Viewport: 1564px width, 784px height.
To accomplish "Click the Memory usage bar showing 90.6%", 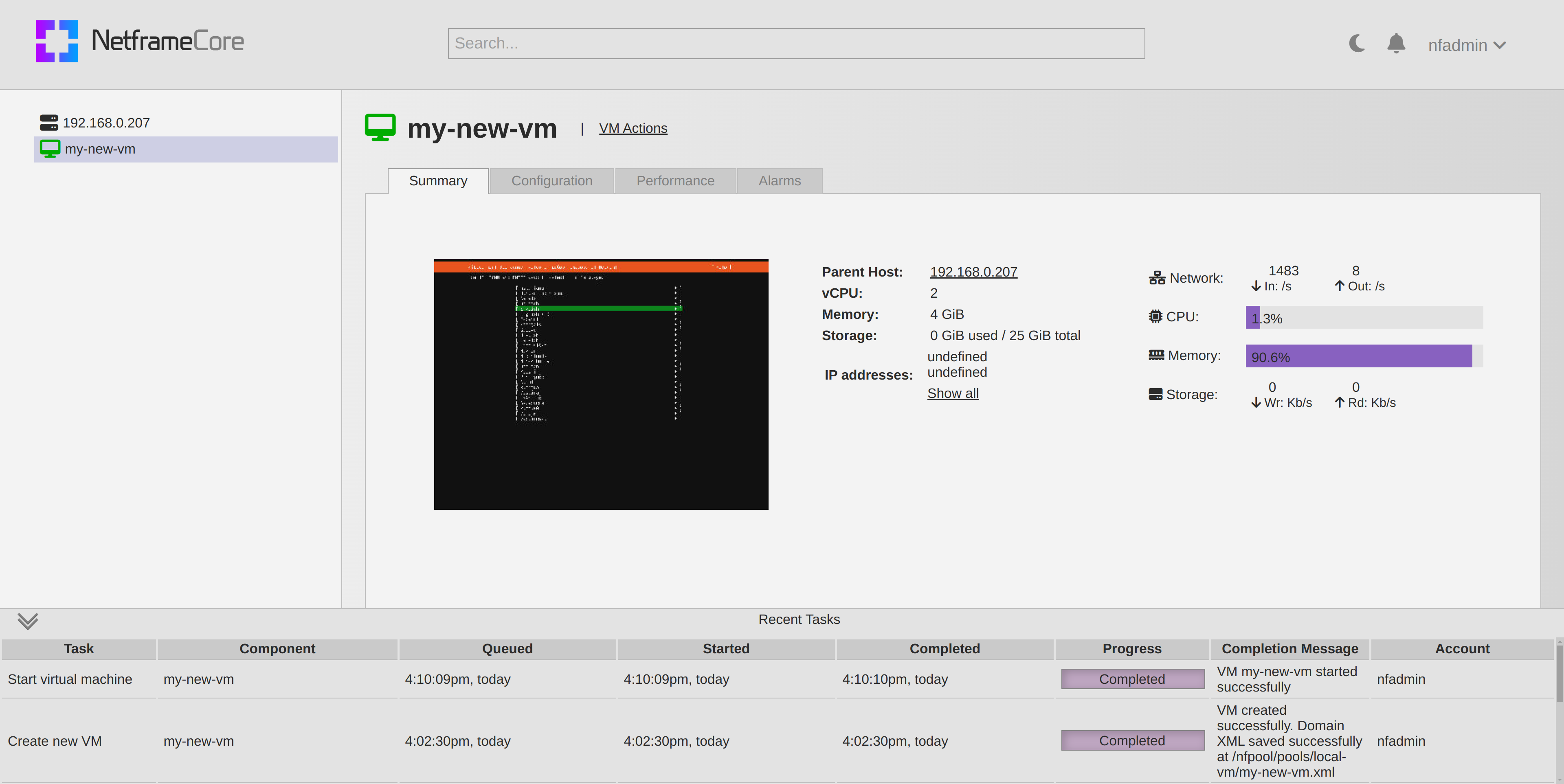I will coord(1364,356).
